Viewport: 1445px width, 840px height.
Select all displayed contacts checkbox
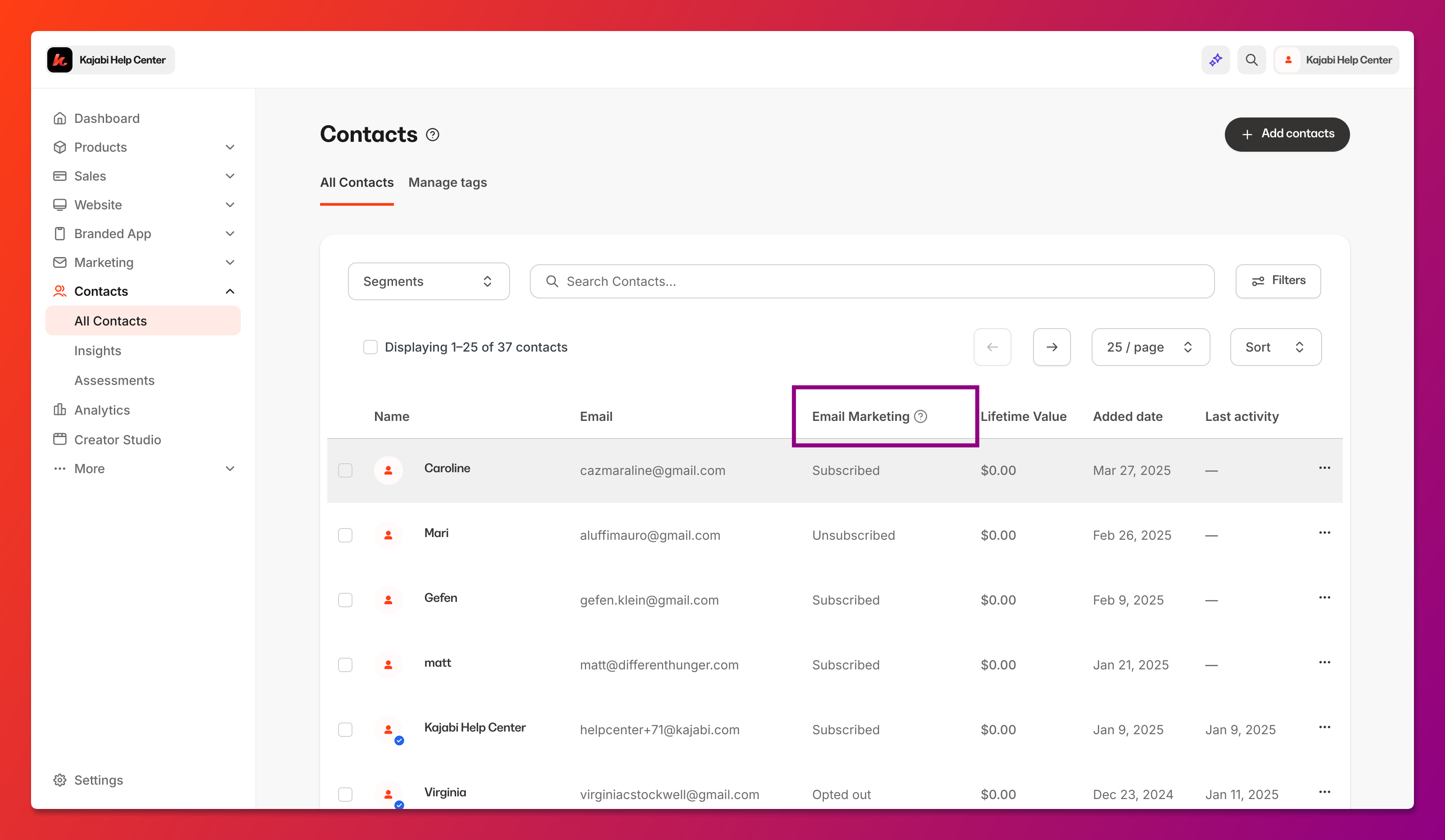[370, 347]
